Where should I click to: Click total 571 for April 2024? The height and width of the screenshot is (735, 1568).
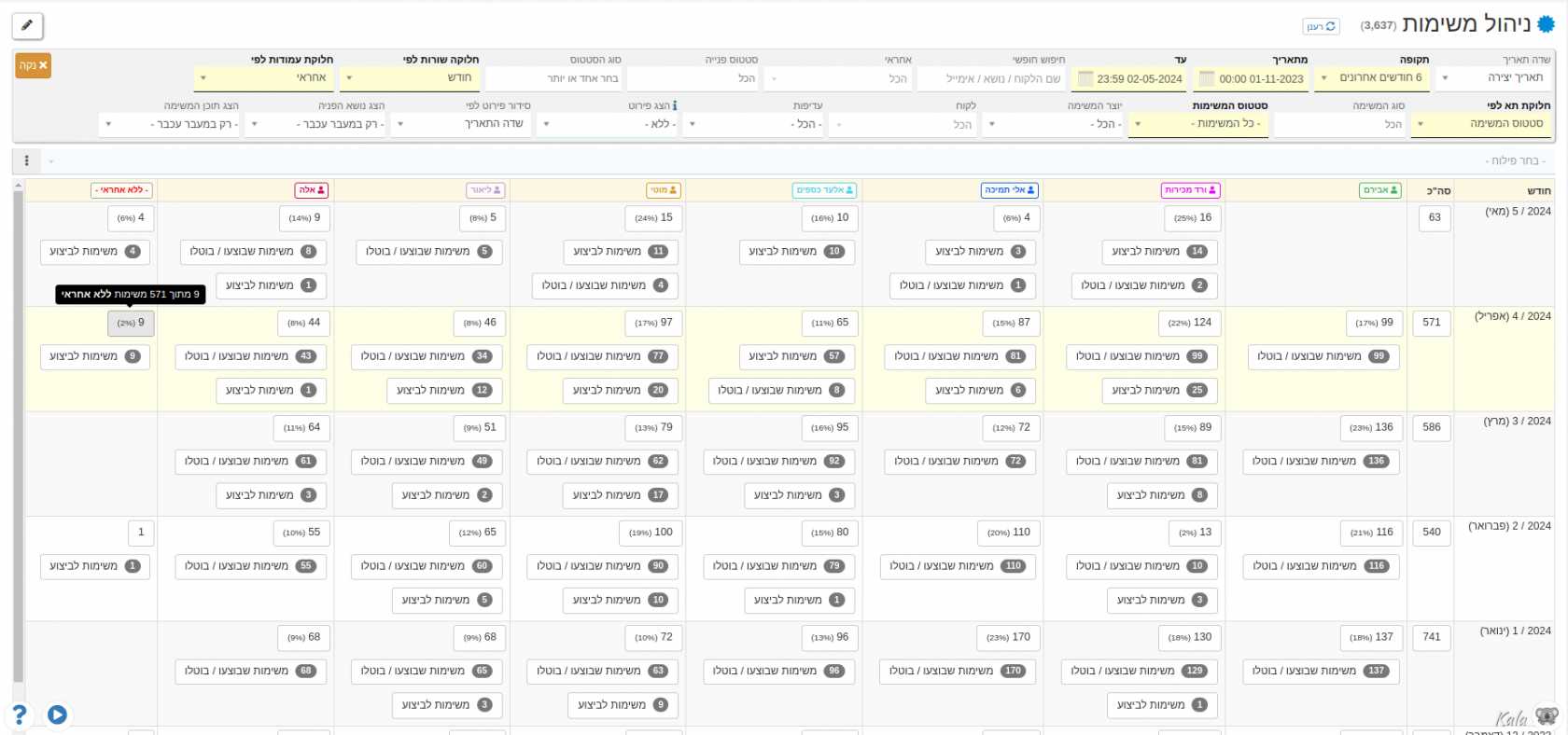point(1431,323)
